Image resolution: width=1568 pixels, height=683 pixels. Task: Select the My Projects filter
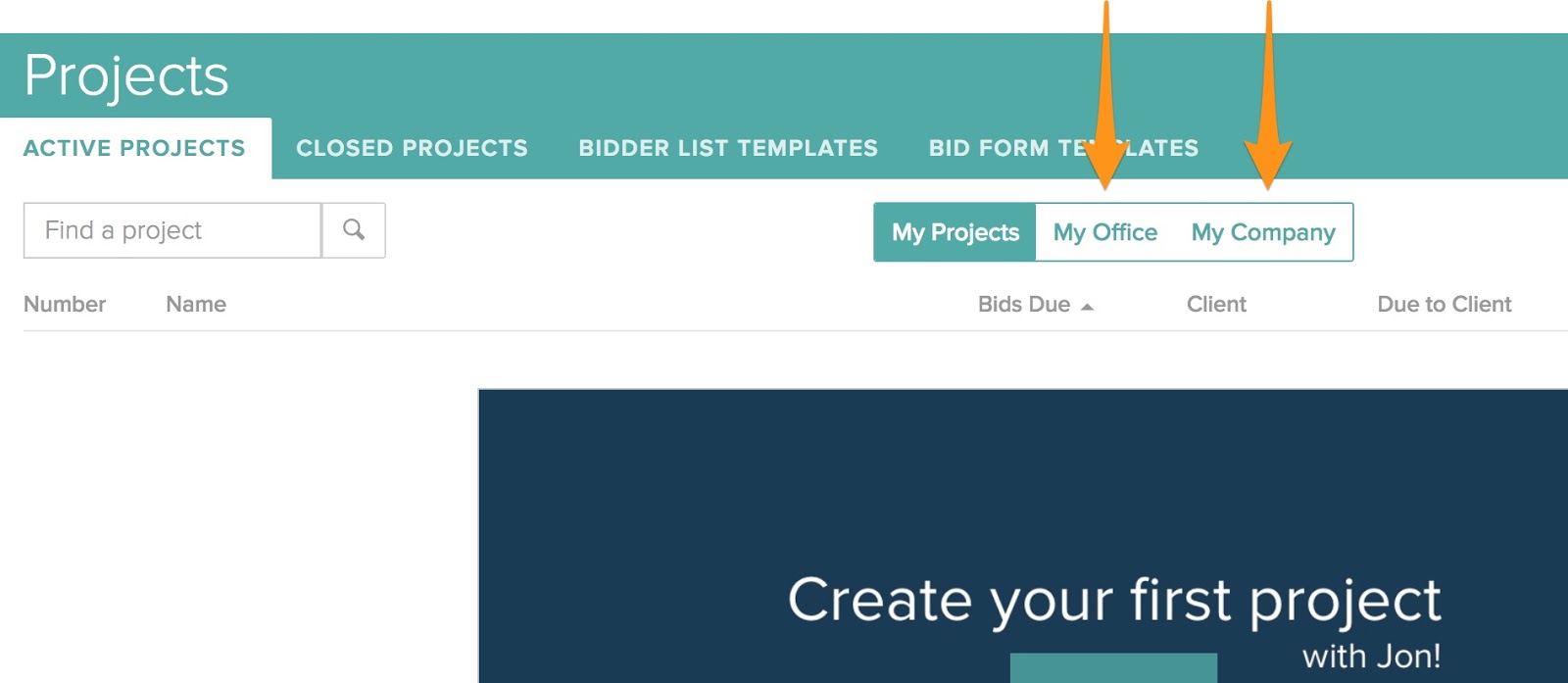tap(955, 232)
